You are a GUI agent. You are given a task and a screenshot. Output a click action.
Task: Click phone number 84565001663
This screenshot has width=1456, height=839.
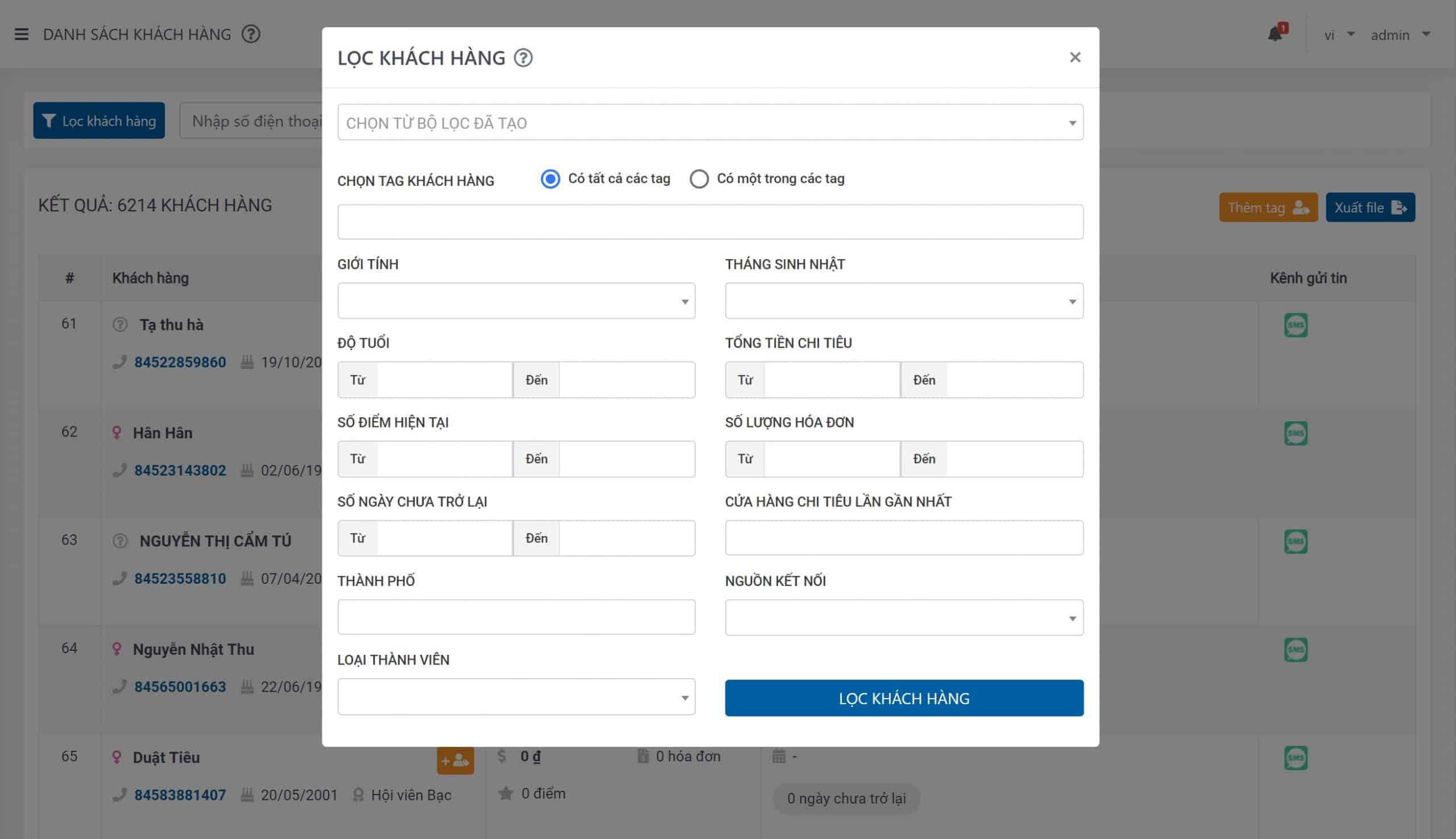point(180,687)
